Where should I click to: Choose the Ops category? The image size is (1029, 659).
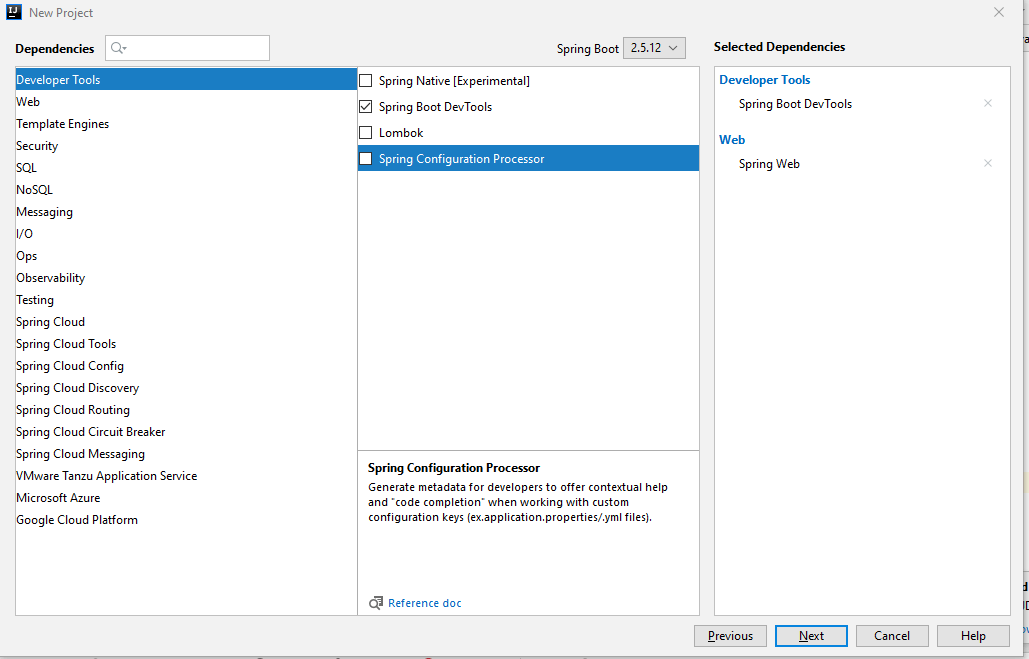pyautogui.click(x=186, y=255)
